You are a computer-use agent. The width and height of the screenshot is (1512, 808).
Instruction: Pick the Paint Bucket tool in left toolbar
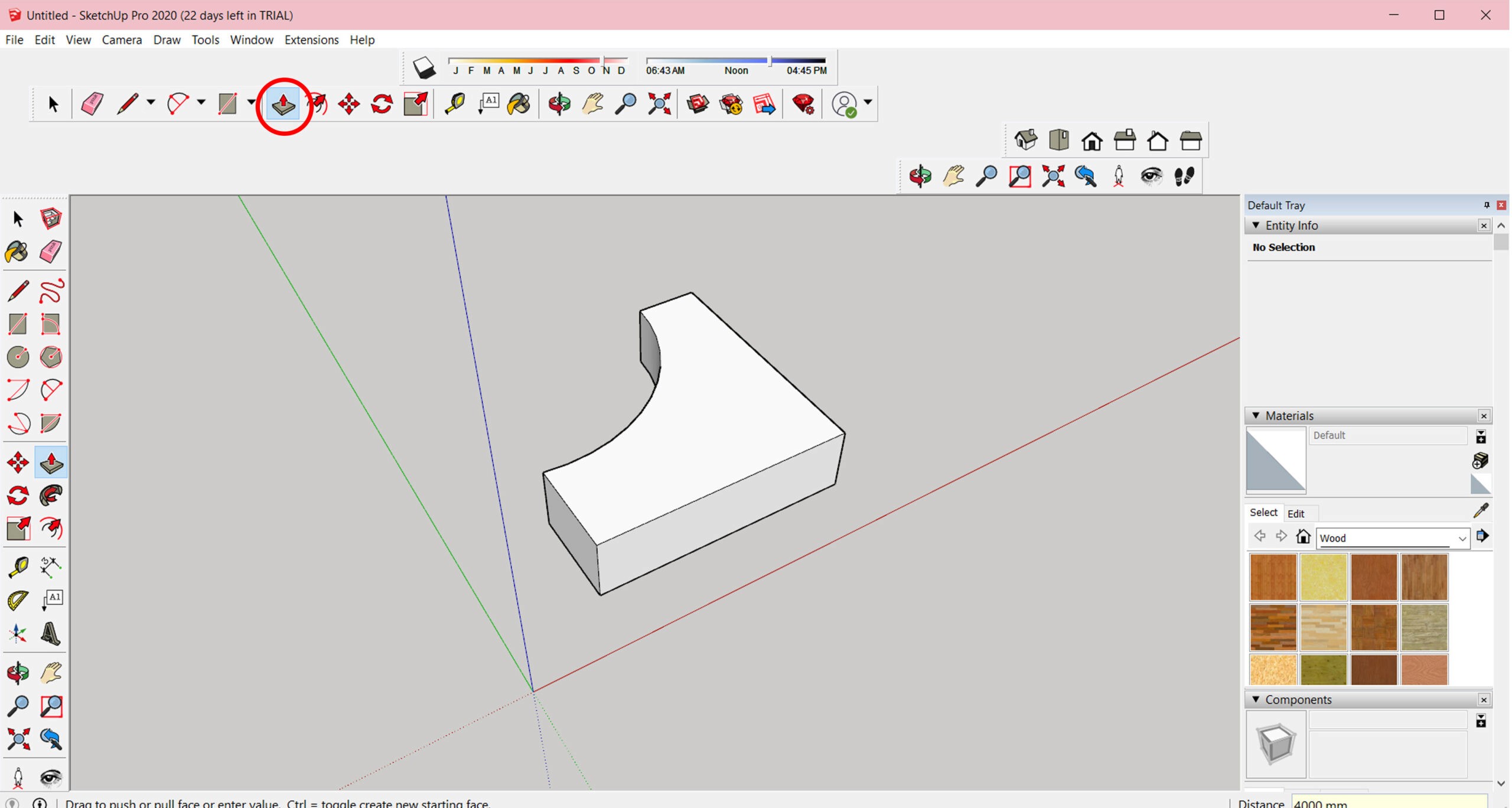[17, 252]
